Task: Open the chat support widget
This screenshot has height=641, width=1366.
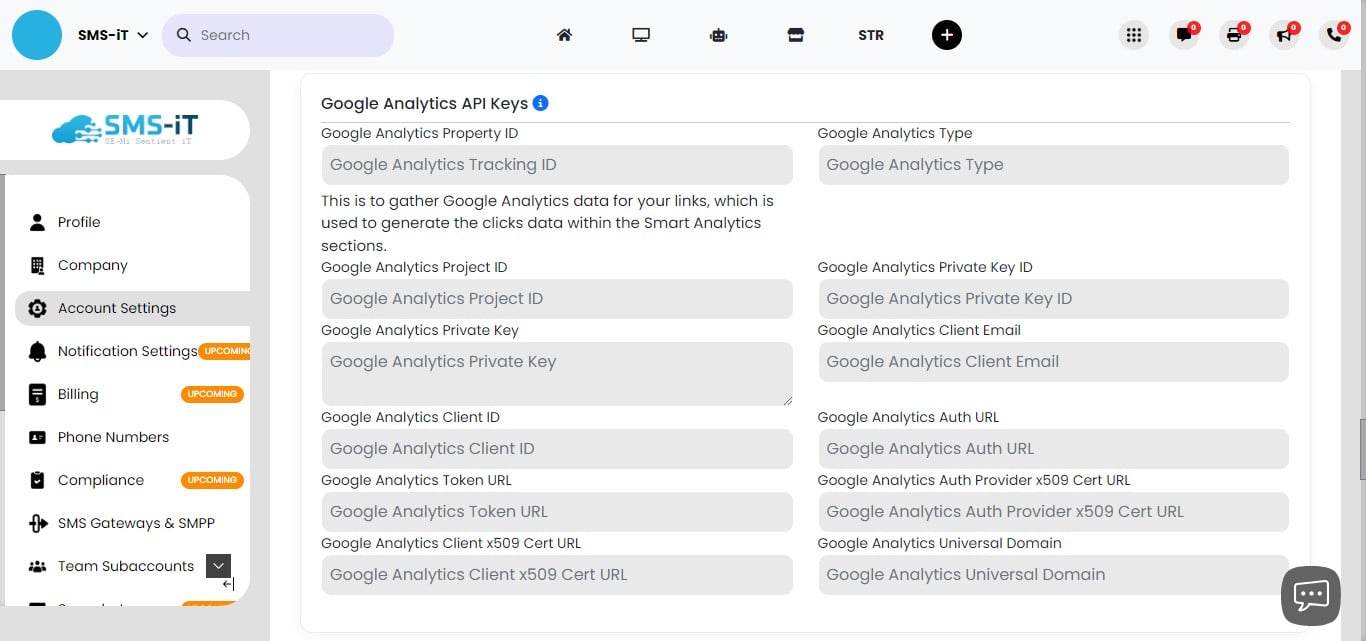Action: [x=1310, y=595]
